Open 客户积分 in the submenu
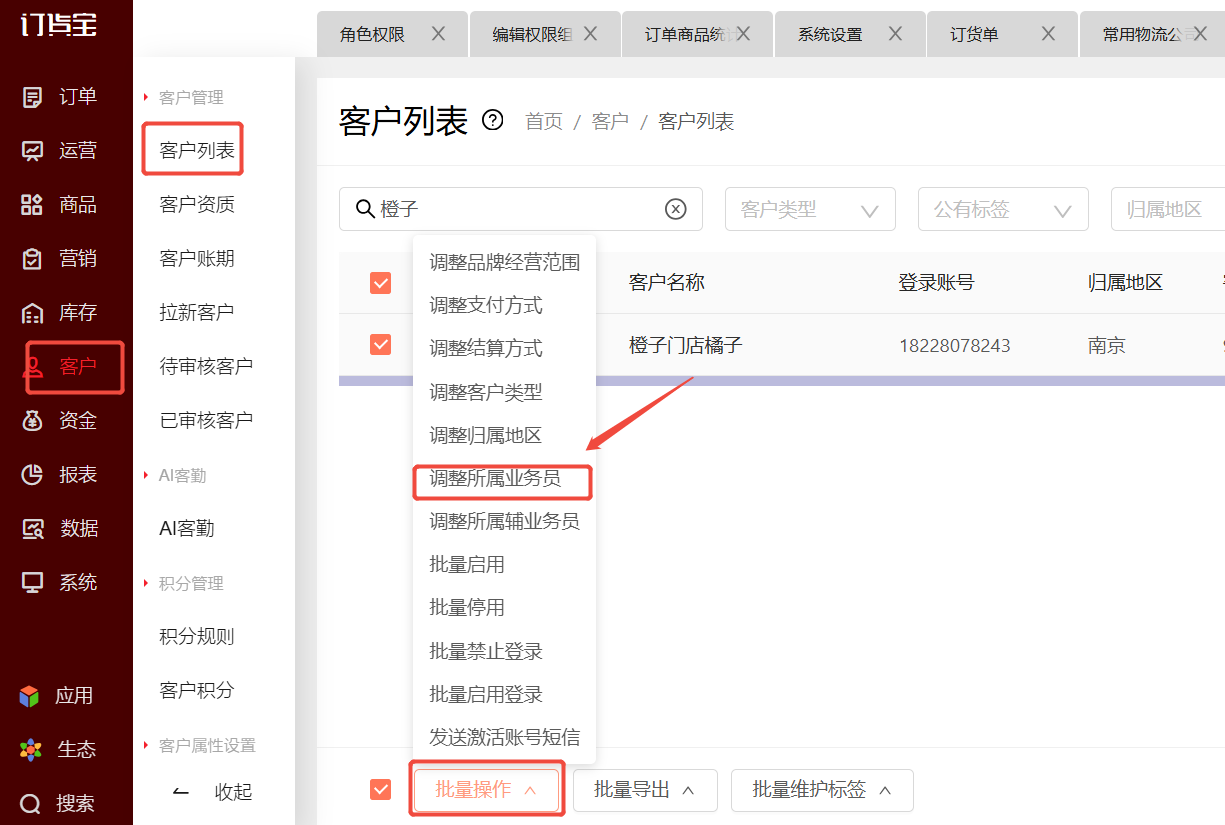 197,690
